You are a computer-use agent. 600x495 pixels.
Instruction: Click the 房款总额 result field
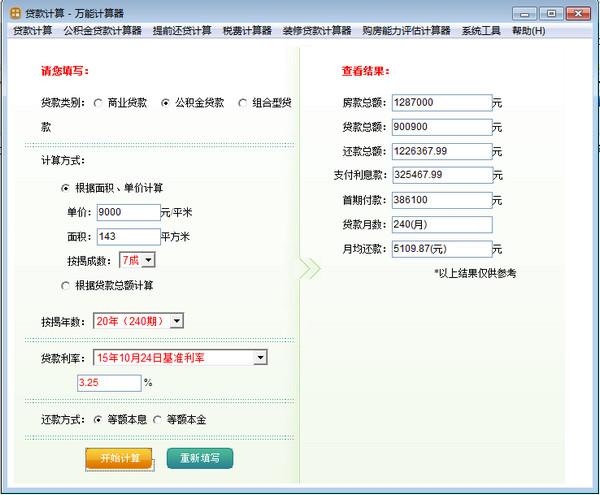click(442, 103)
